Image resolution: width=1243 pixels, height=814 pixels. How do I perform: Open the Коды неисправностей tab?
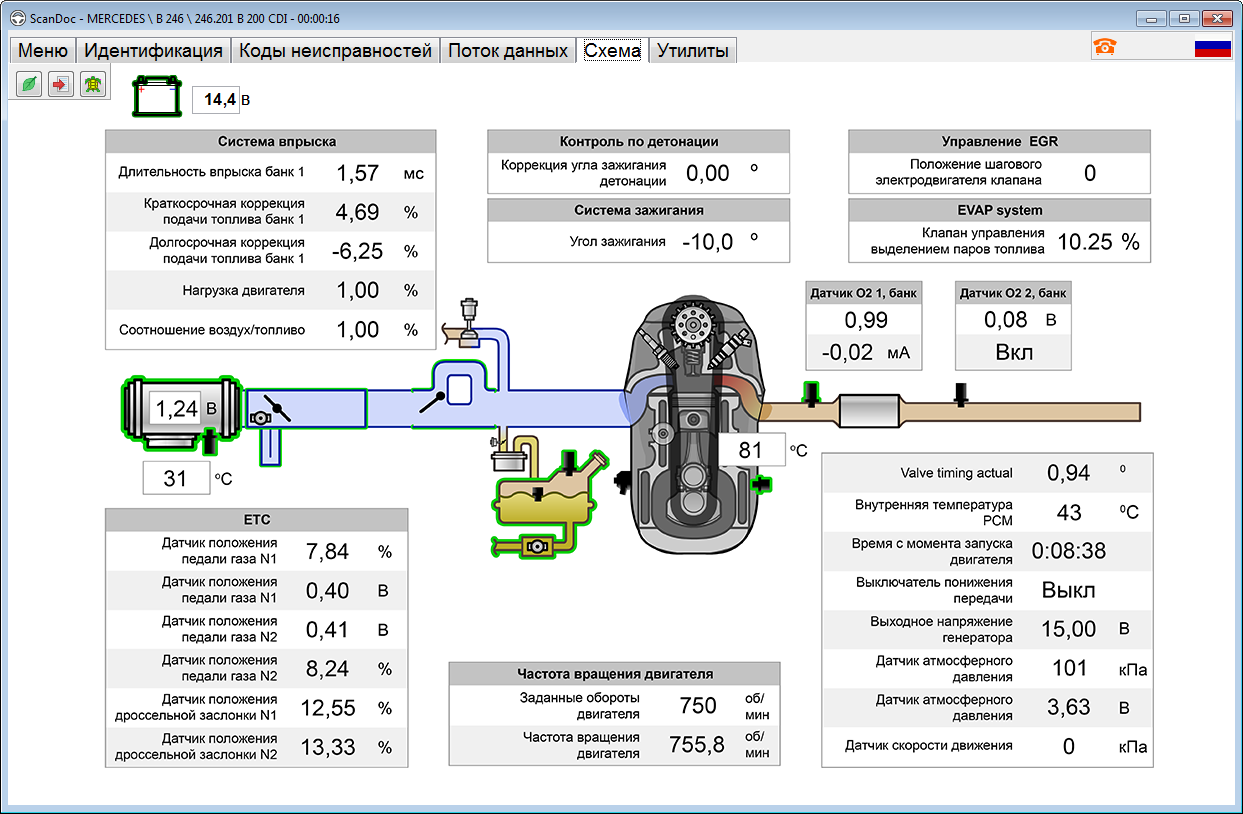pyautogui.click(x=336, y=51)
